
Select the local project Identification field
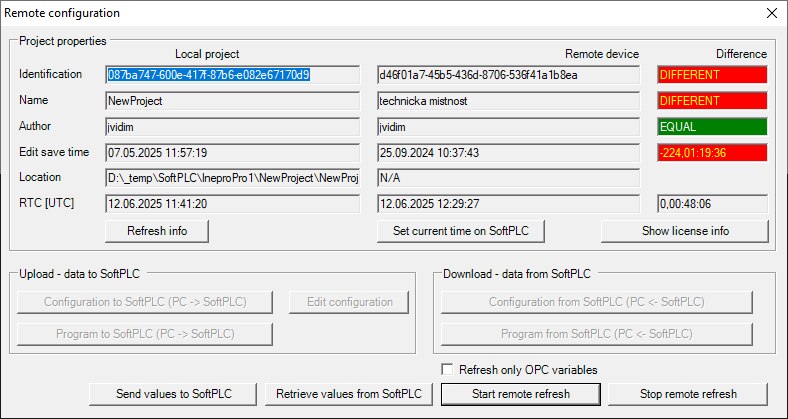click(x=232, y=75)
